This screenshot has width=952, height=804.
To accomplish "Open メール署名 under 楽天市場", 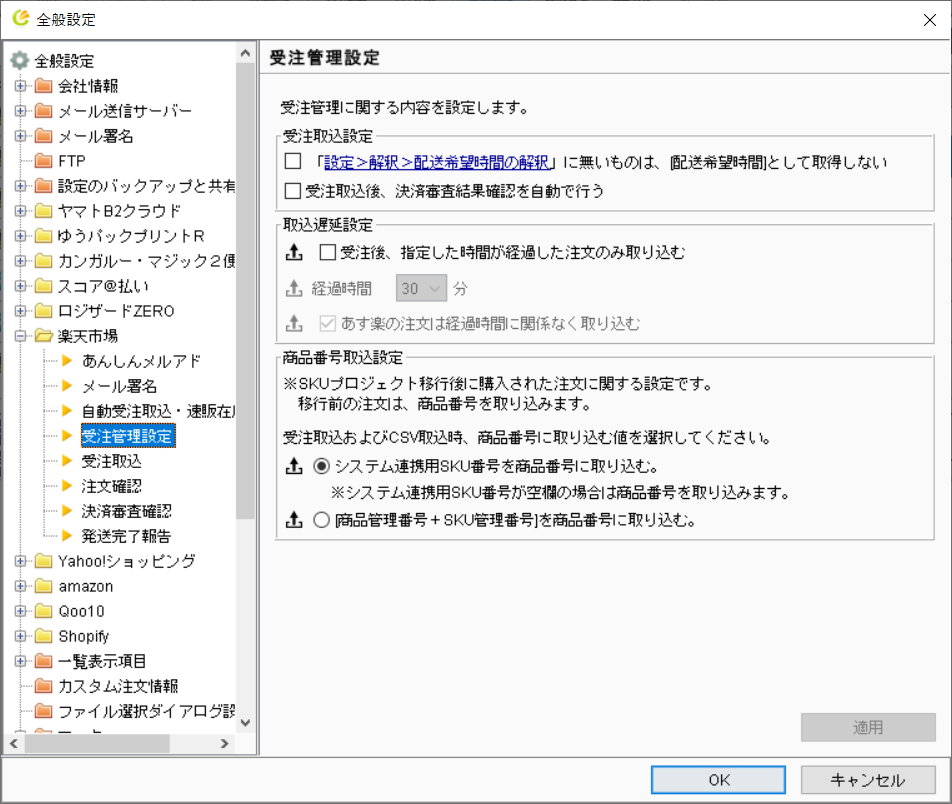I will tap(119, 386).
